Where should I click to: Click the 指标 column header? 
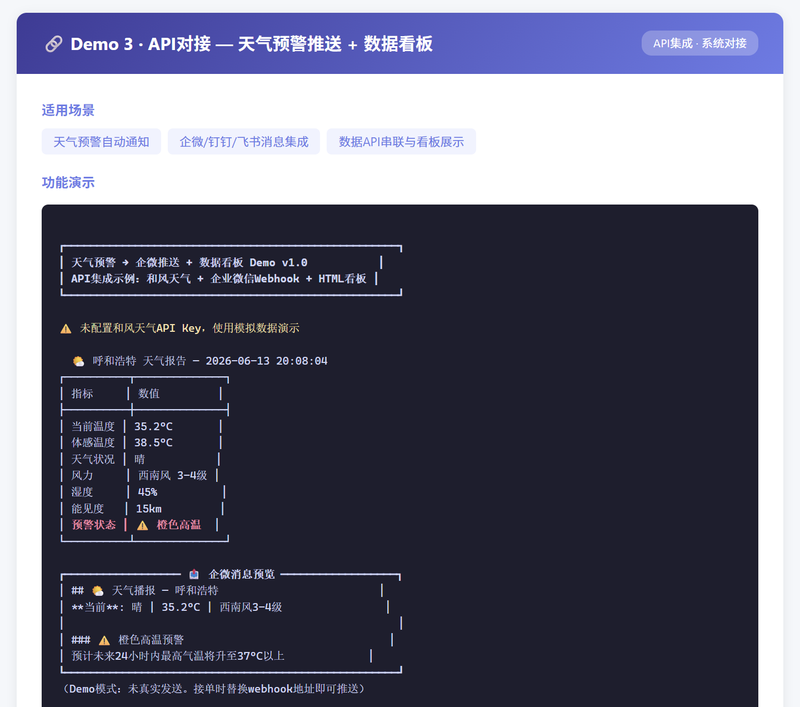click(82, 394)
